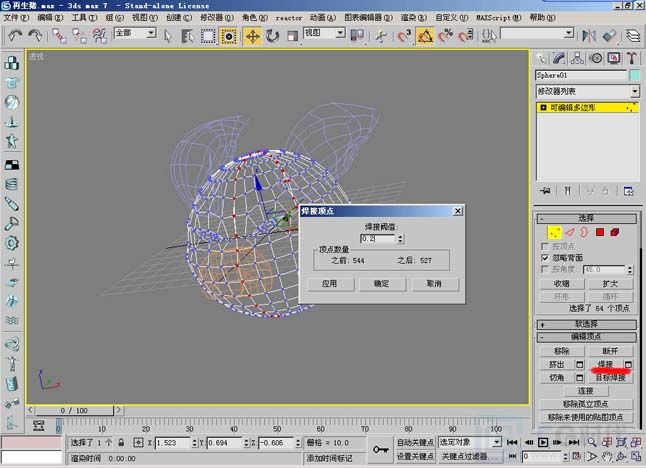Toggle the Spinner Snap icon
The height and width of the screenshot is (468, 646).
(466, 36)
